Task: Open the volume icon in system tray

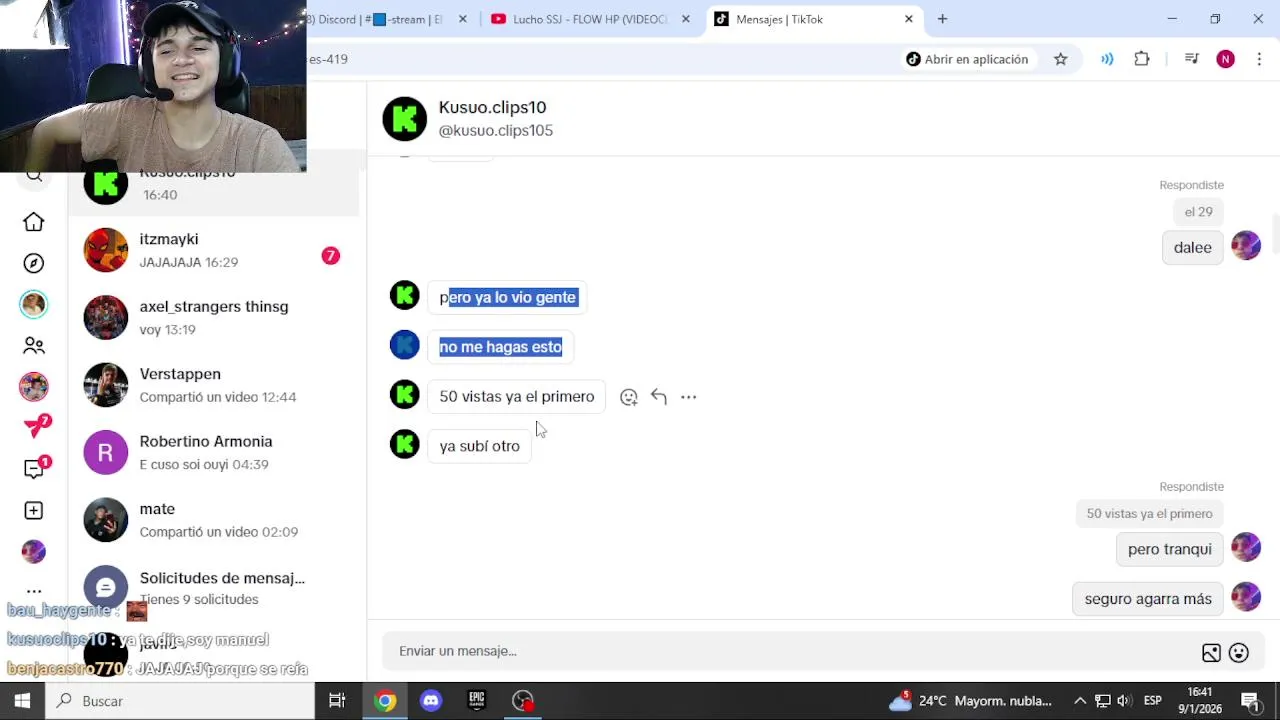Action: click(x=1124, y=701)
